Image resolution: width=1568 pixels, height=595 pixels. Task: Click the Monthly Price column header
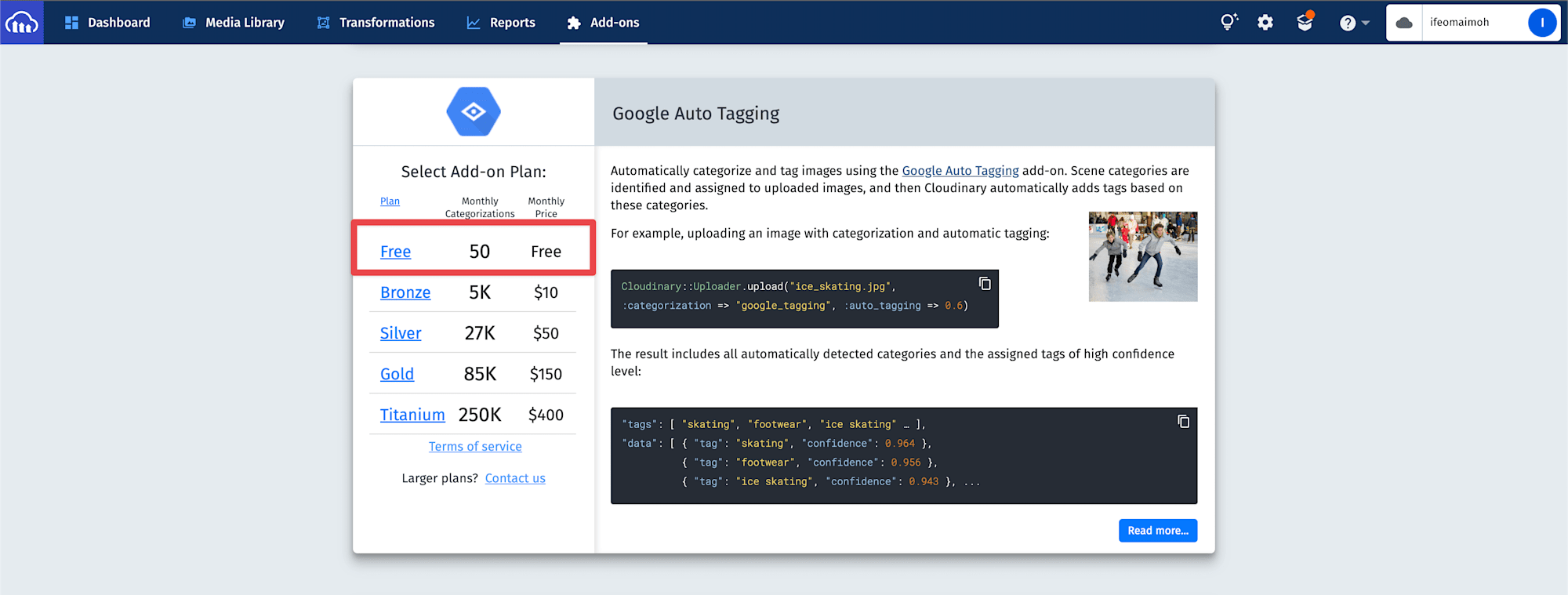(546, 208)
